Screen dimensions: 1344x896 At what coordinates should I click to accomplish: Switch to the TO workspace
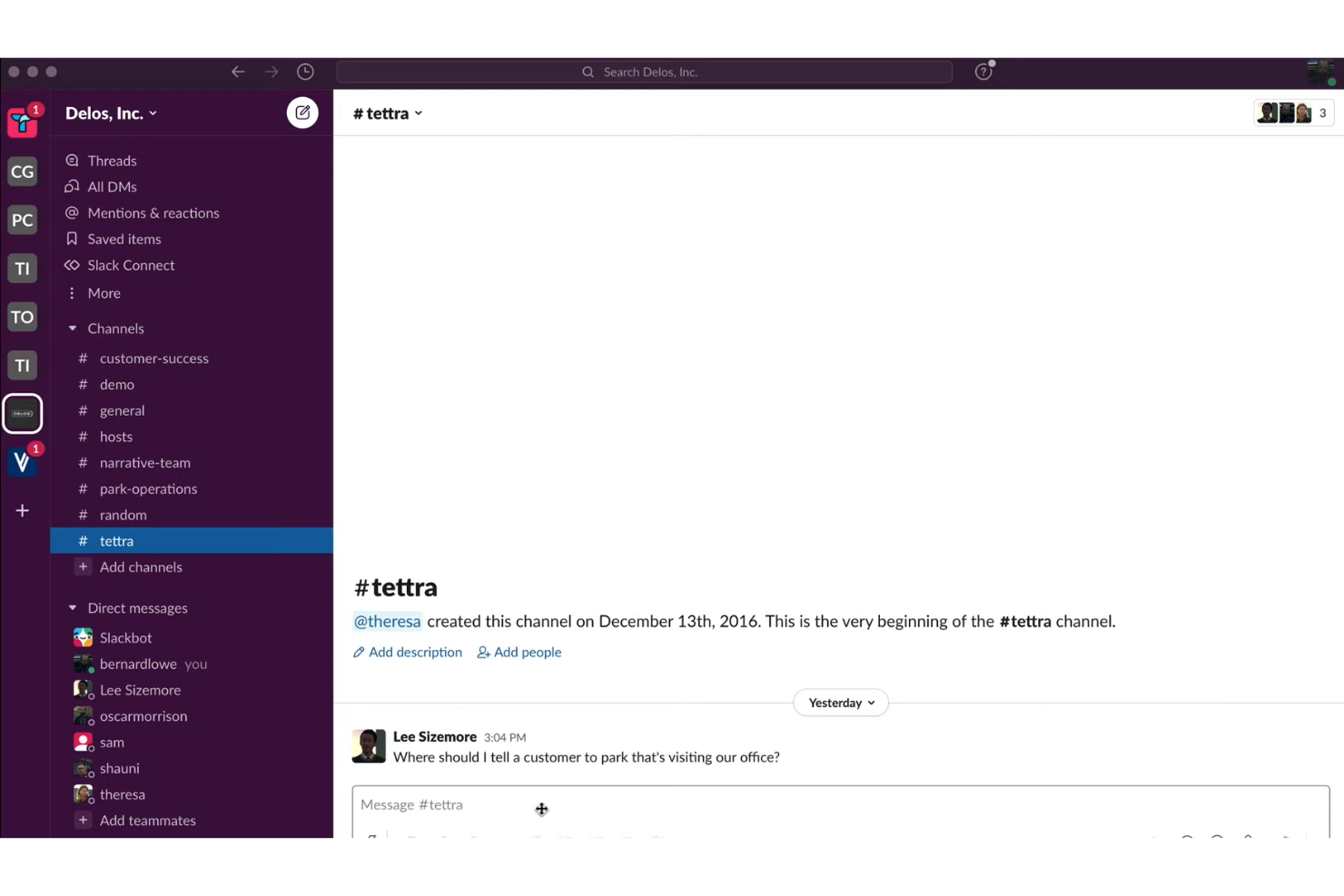23,317
